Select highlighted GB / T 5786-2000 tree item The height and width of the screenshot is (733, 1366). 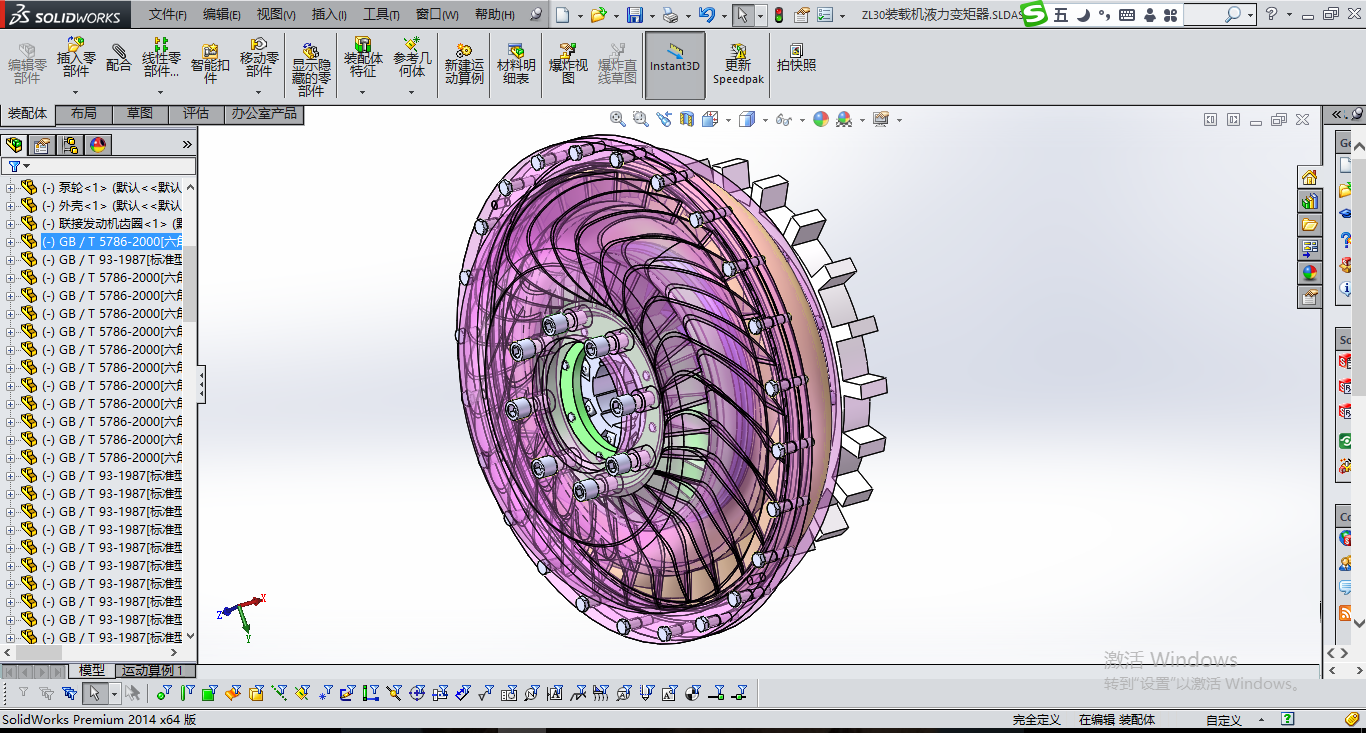tap(112, 241)
